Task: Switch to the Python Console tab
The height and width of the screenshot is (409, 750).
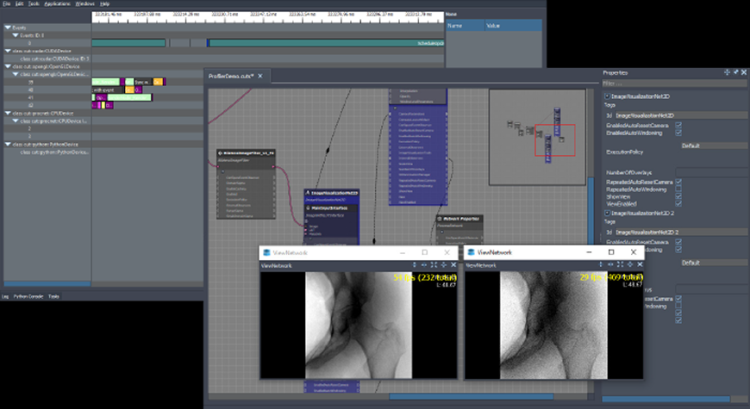Action: coord(28,297)
